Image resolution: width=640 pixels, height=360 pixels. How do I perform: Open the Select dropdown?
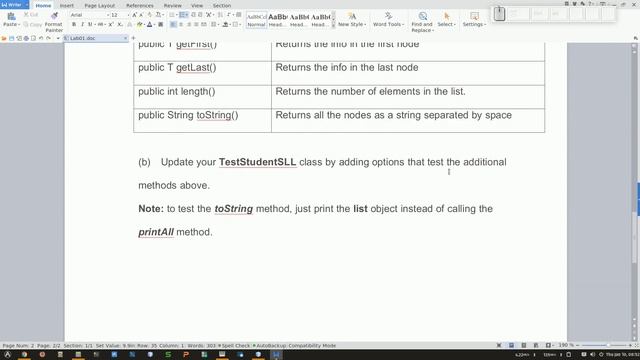tap(446, 19)
